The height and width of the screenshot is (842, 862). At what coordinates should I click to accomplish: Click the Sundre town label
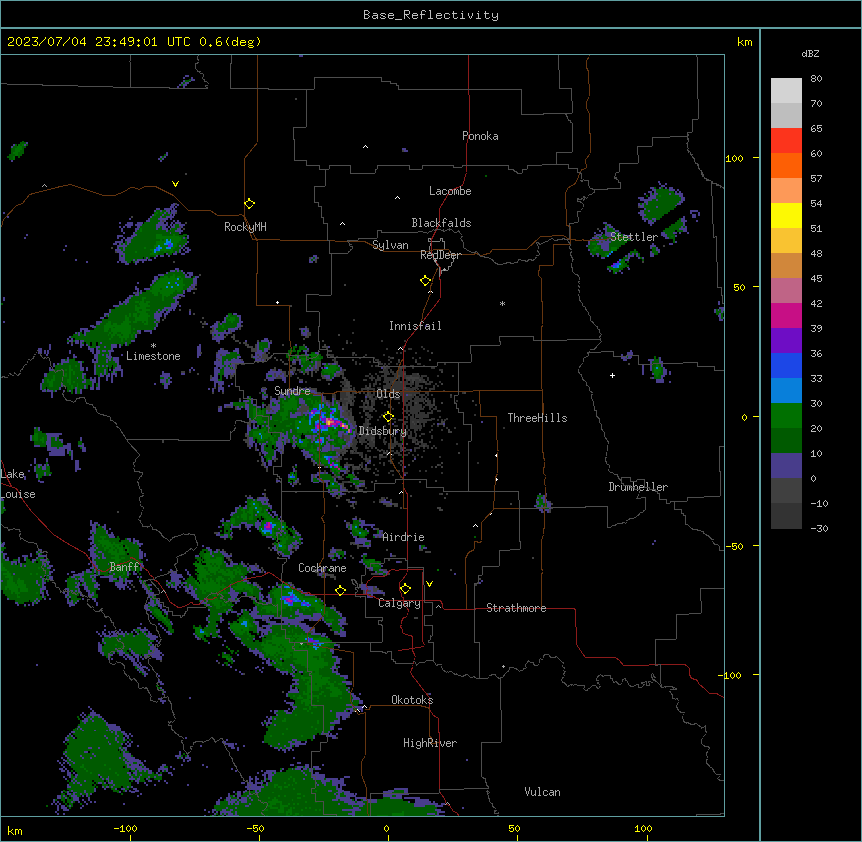click(x=292, y=391)
